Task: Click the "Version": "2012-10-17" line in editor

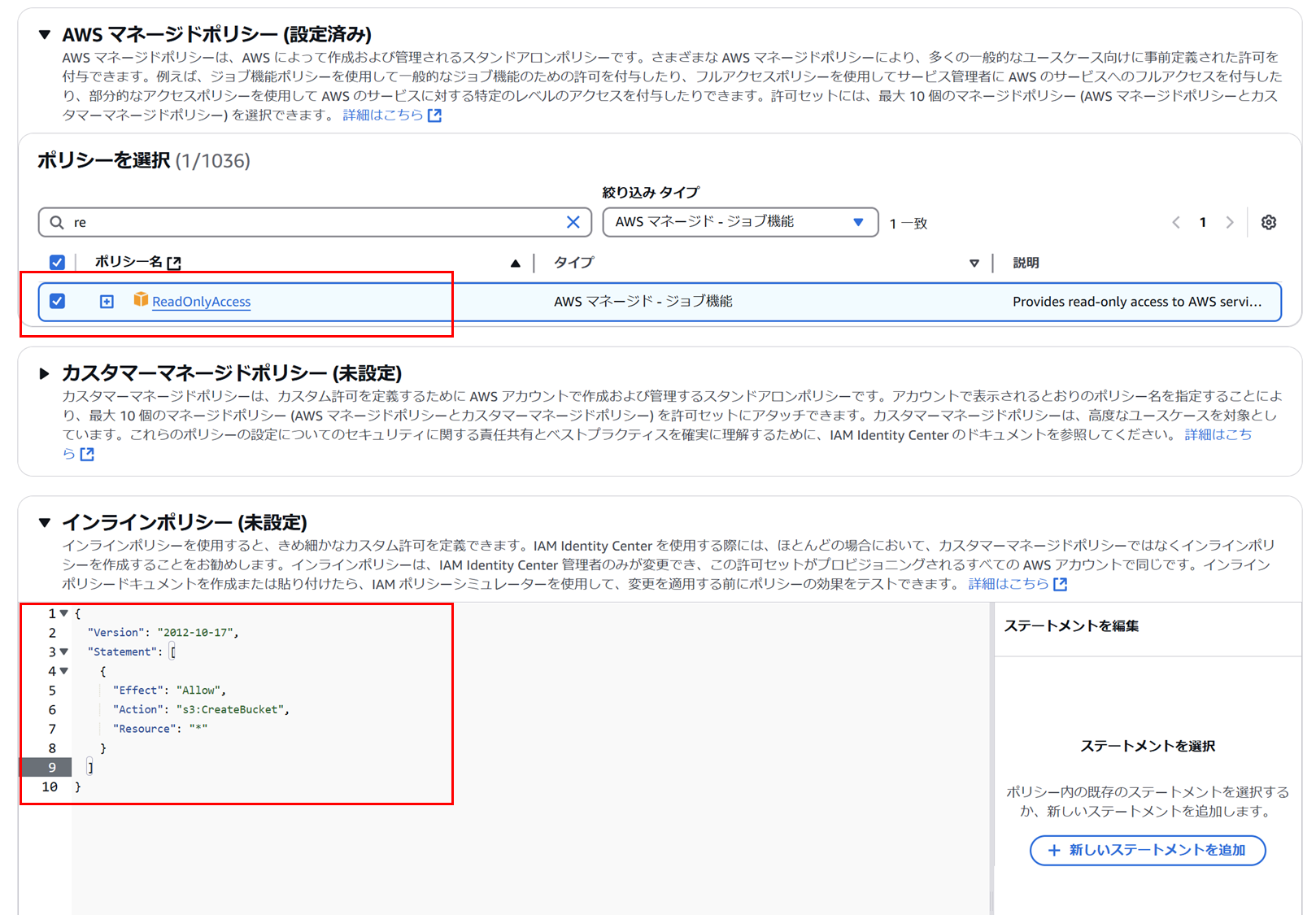Action: tap(163, 632)
